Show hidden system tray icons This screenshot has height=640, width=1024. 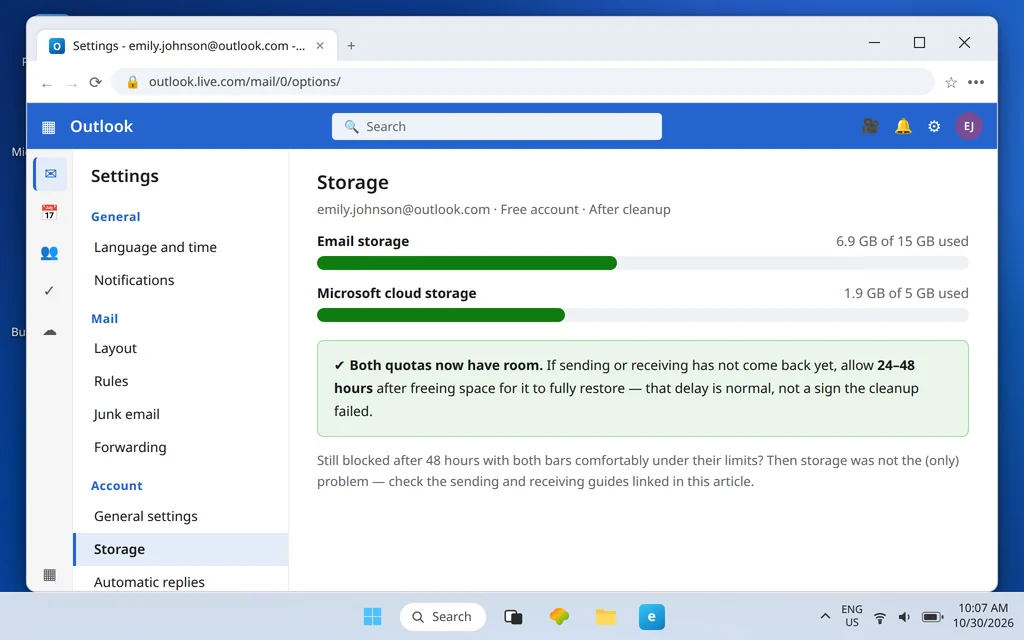coord(825,616)
